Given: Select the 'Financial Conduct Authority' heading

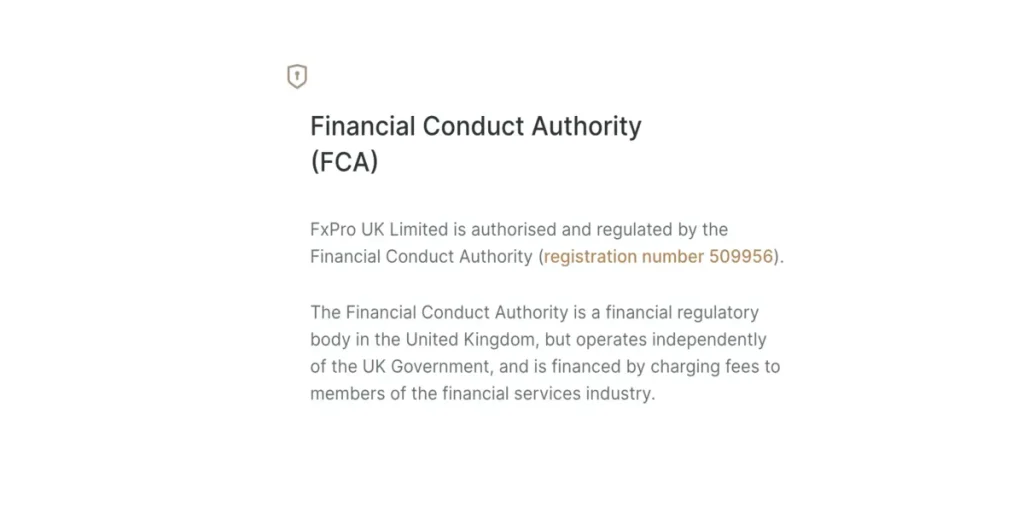Looking at the screenshot, I should 475,126.
